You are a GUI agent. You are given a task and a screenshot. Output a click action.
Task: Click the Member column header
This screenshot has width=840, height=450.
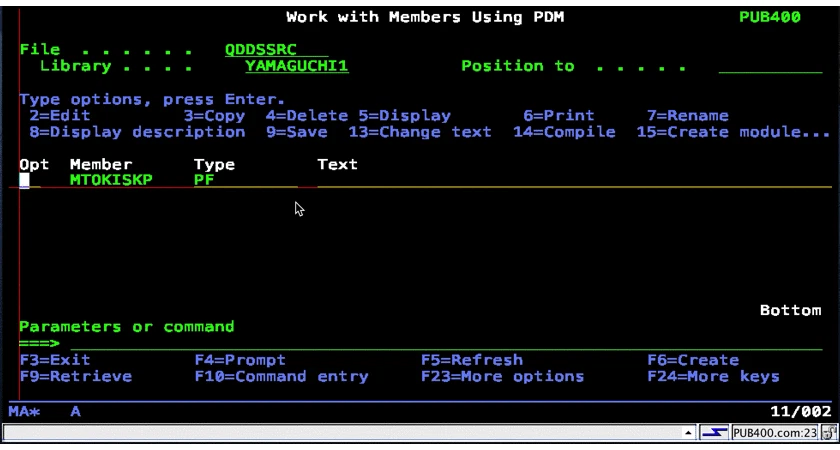pos(101,164)
